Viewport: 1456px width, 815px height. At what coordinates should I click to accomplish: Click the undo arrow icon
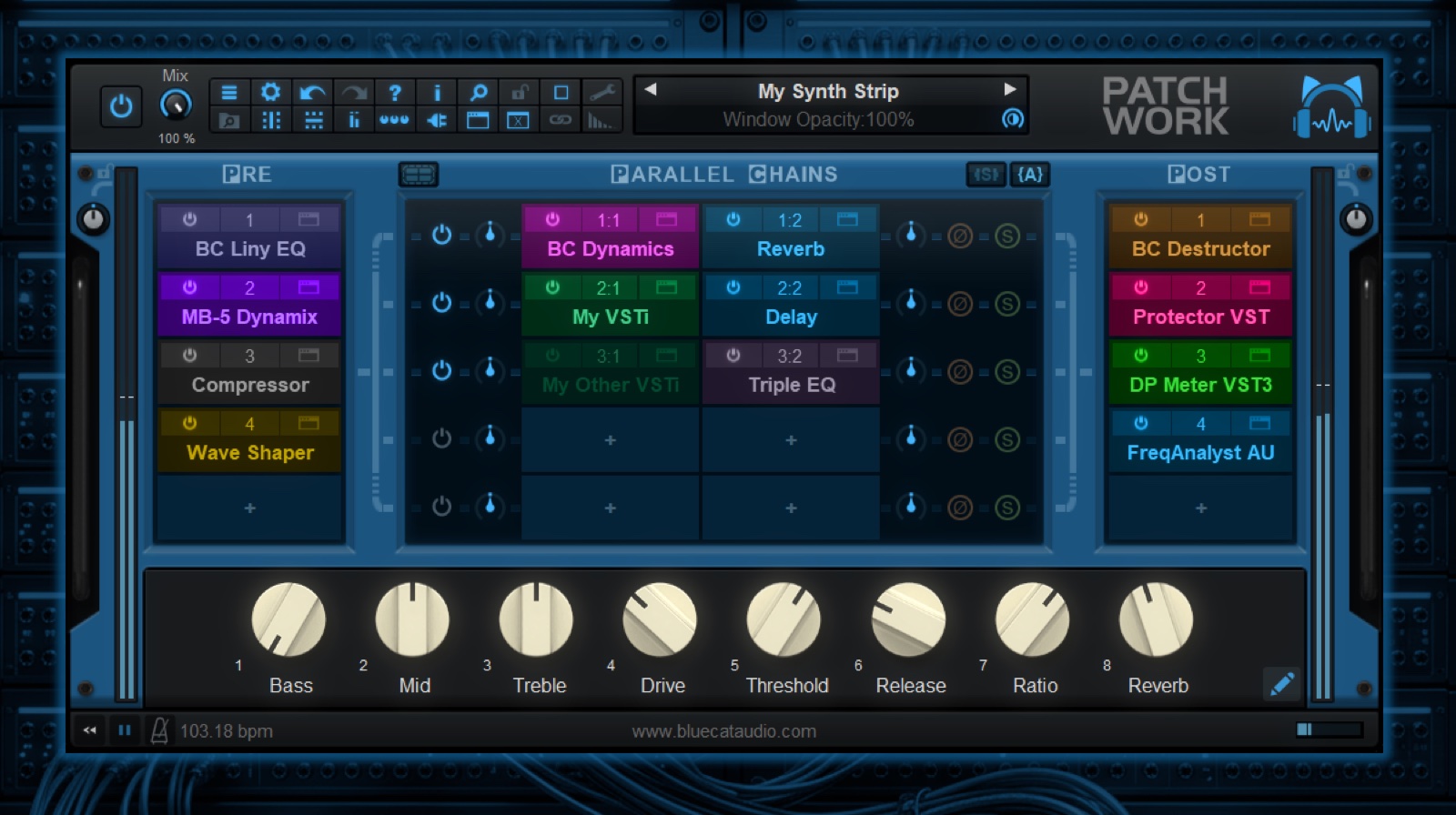pos(312,93)
